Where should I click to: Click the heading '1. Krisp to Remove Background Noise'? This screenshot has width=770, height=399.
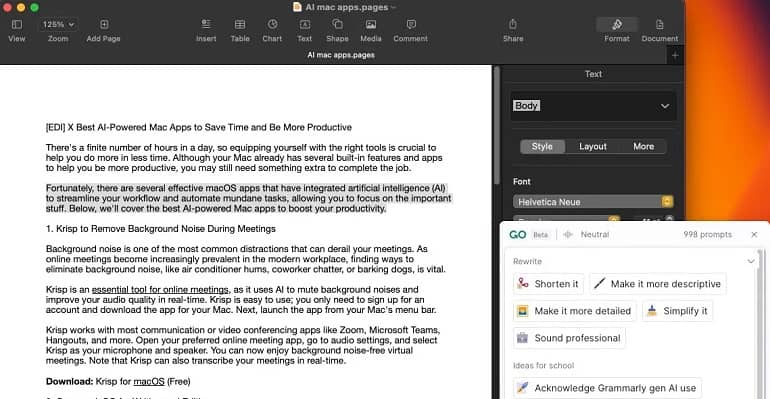[161, 229]
